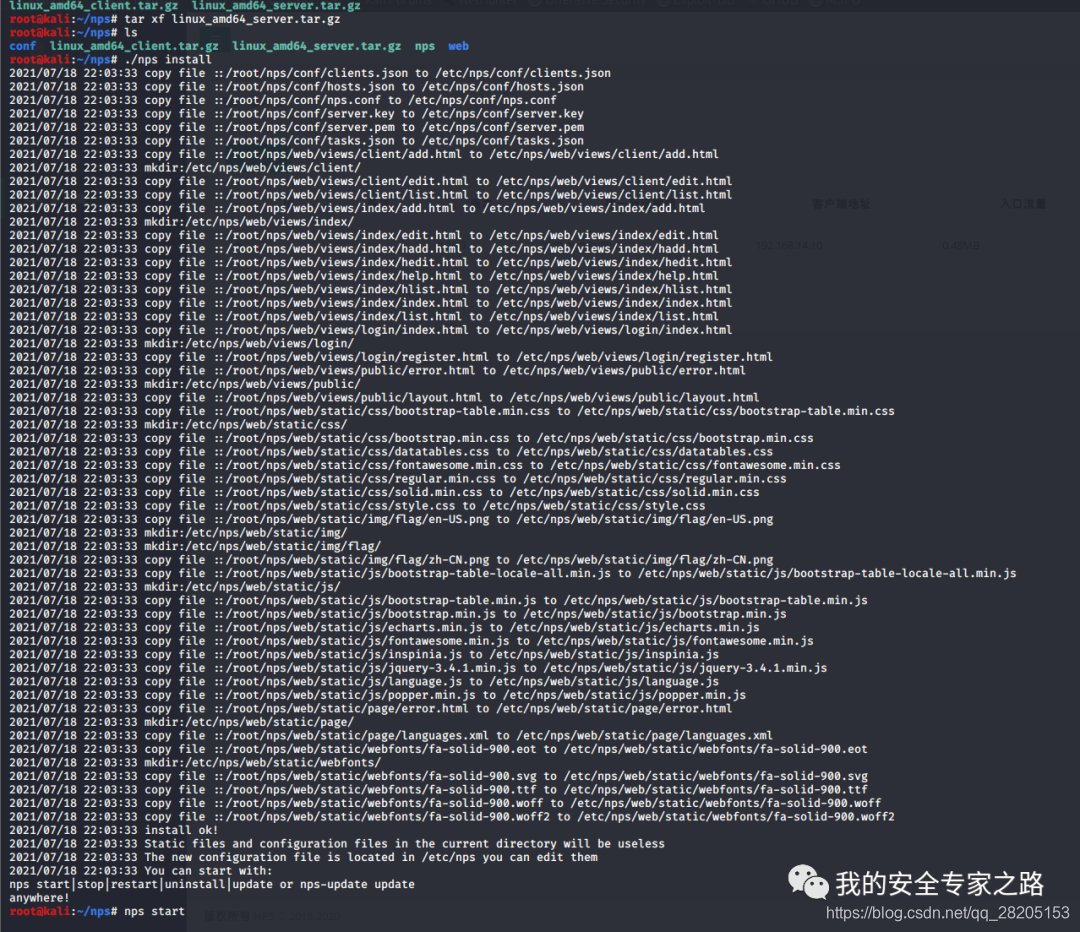Click destination '/etc/nps/web/static/img/flag/en-US.png'
Image resolution: width=1080 pixels, height=932 pixels.
click(644, 519)
